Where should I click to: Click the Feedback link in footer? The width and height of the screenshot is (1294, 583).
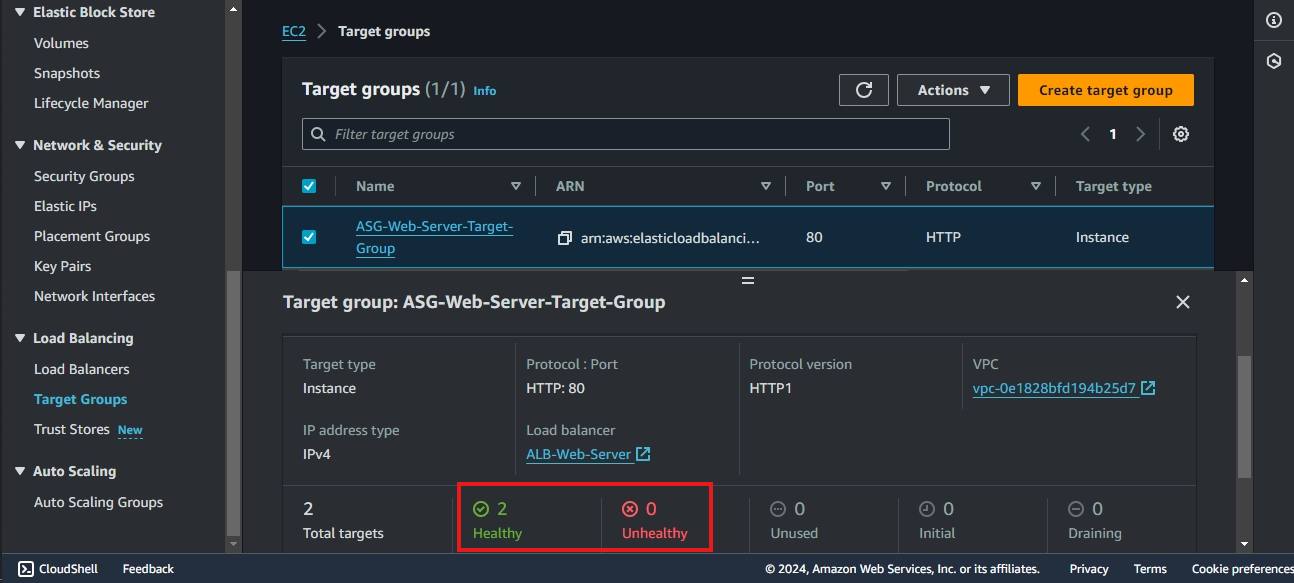148,569
